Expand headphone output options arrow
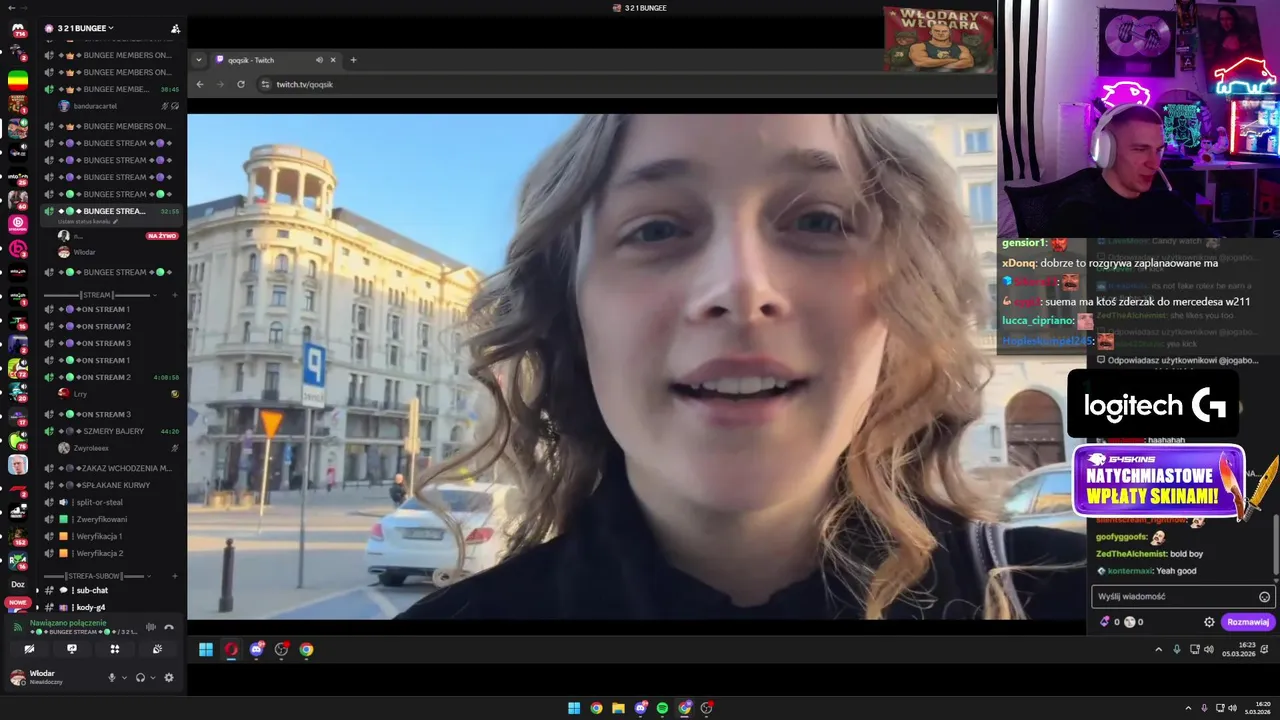Screen dimensions: 1280x720 [153, 677]
